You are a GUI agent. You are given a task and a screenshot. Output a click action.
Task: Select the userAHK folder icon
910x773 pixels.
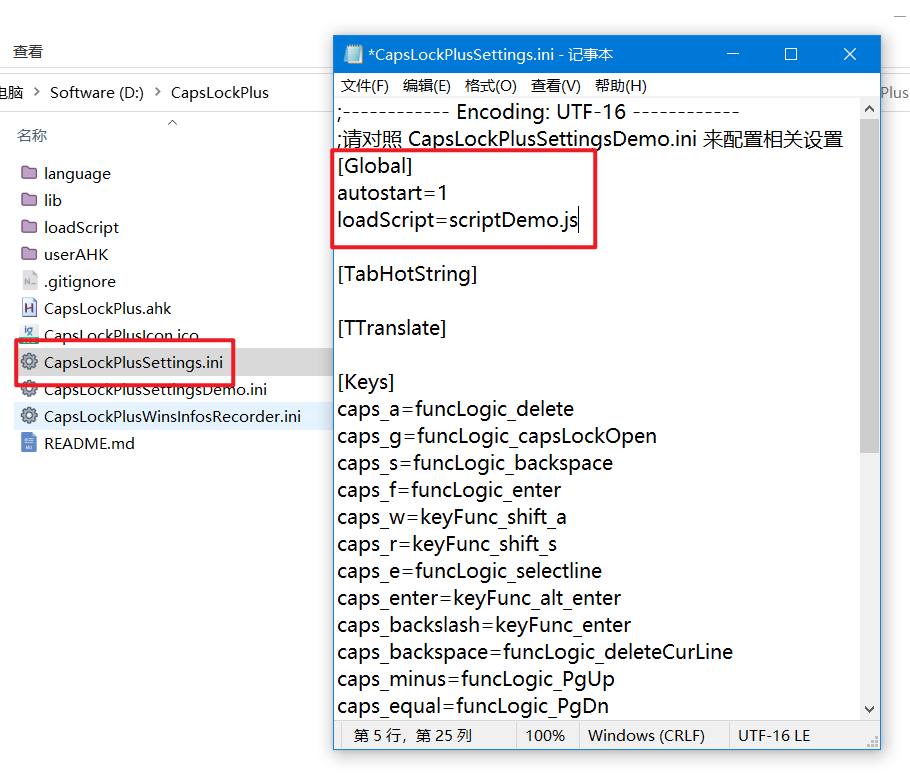point(29,254)
